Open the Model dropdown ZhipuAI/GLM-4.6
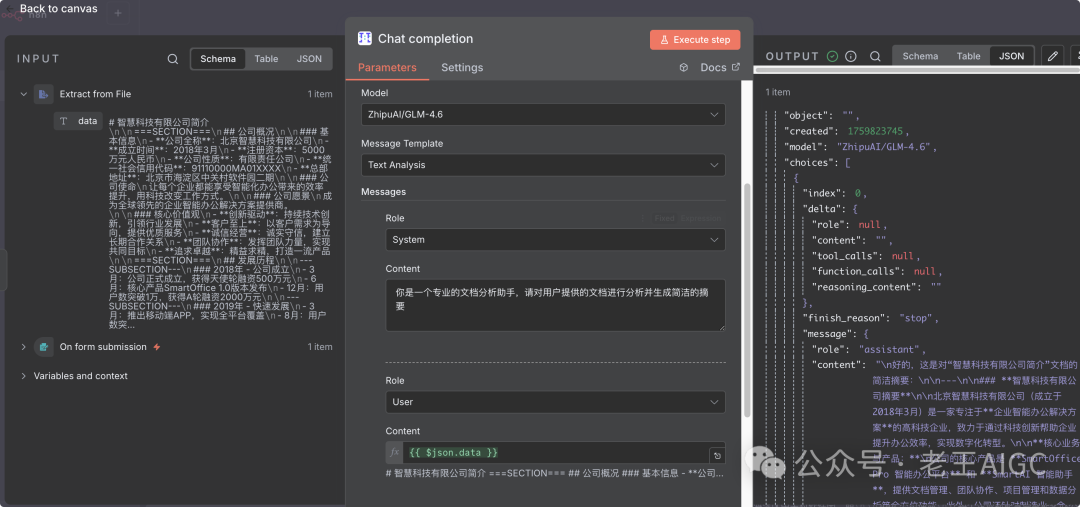 (x=543, y=114)
